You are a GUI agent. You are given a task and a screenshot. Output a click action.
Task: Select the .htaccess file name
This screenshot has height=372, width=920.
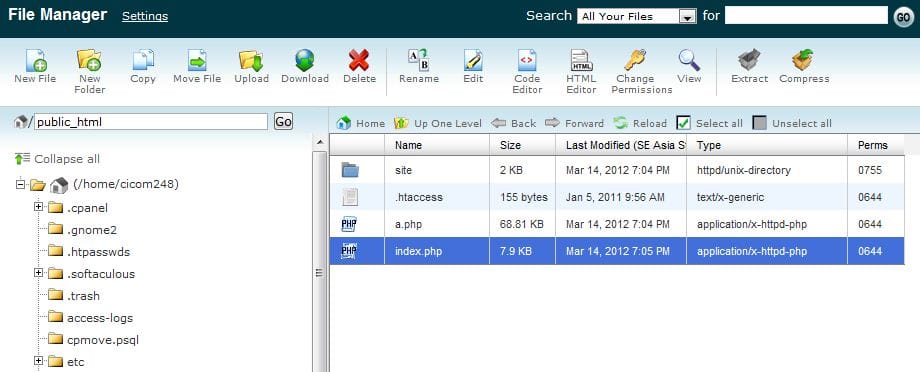point(419,197)
